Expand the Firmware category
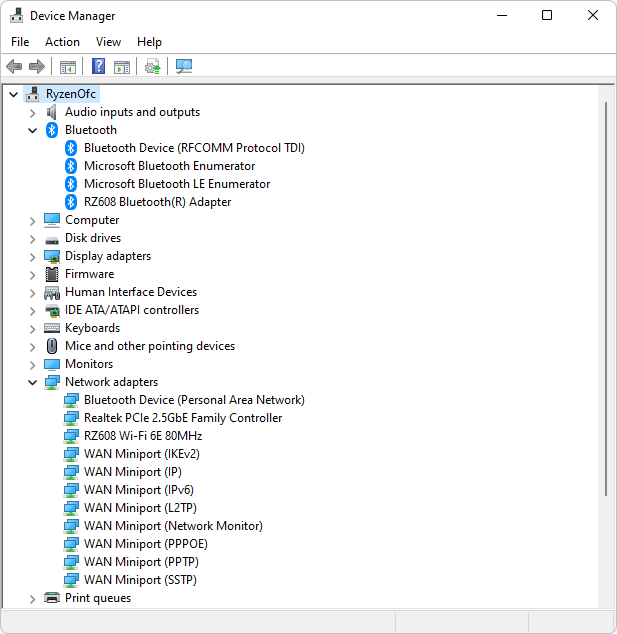This screenshot has height=634, width=617. click(33, 275)
